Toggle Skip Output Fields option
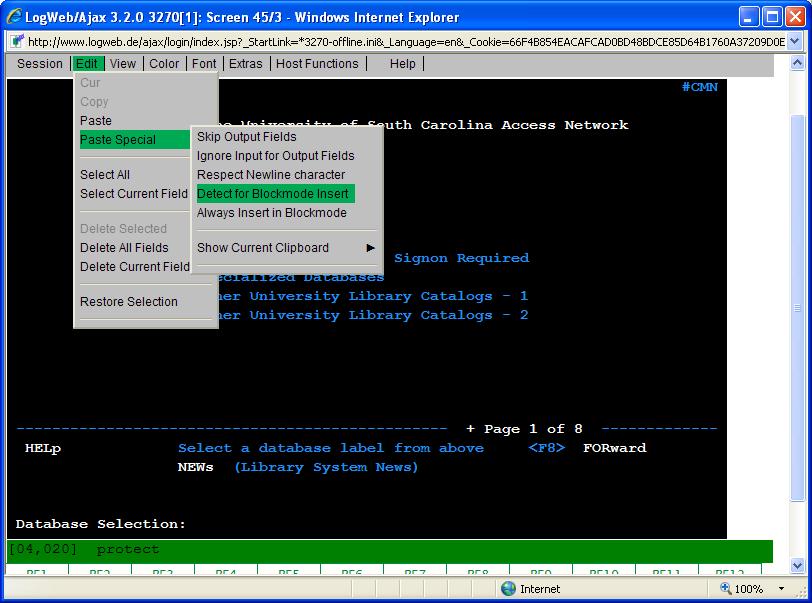Viewport: 812px width, 603px height. coord(246,137)
